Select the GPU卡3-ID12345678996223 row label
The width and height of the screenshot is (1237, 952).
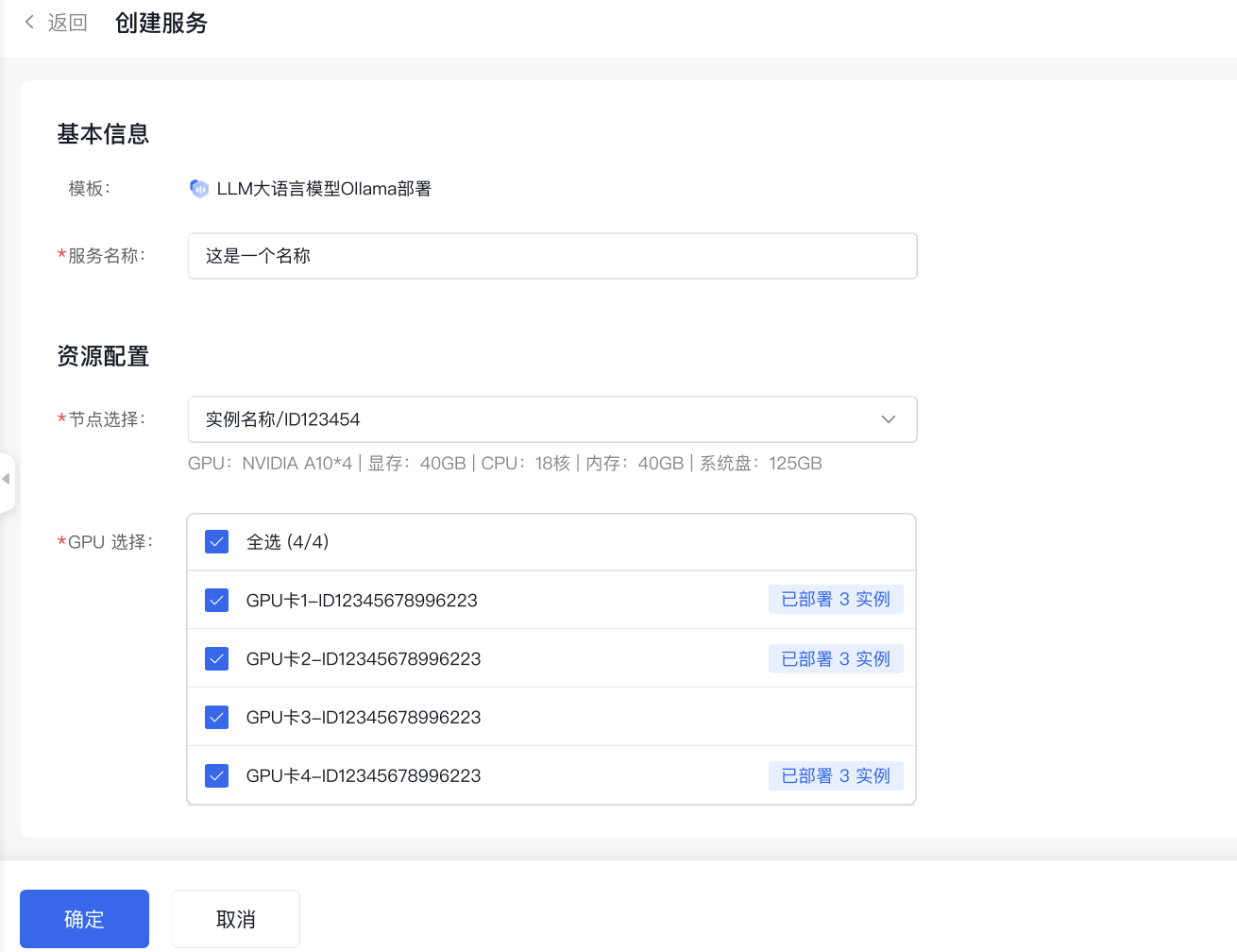[x=364, y=718]
